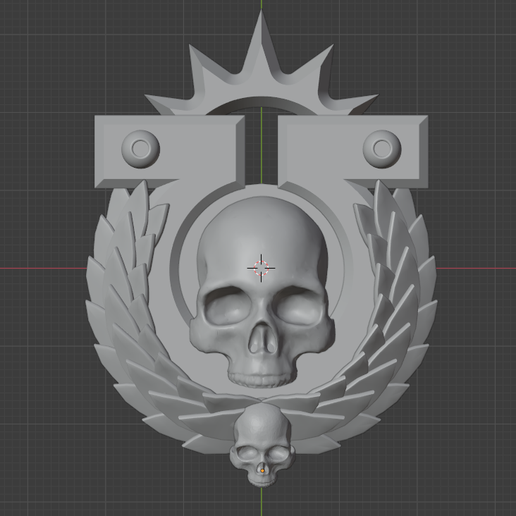516x516 pixels.
Task: Select the orange origin dot on small skull
Action: 263,470
